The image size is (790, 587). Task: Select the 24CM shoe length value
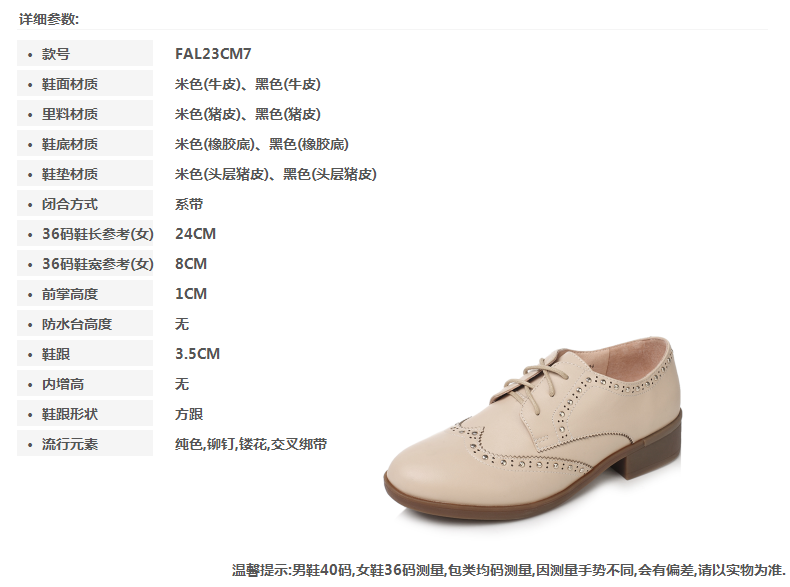(x=195, y=234)
